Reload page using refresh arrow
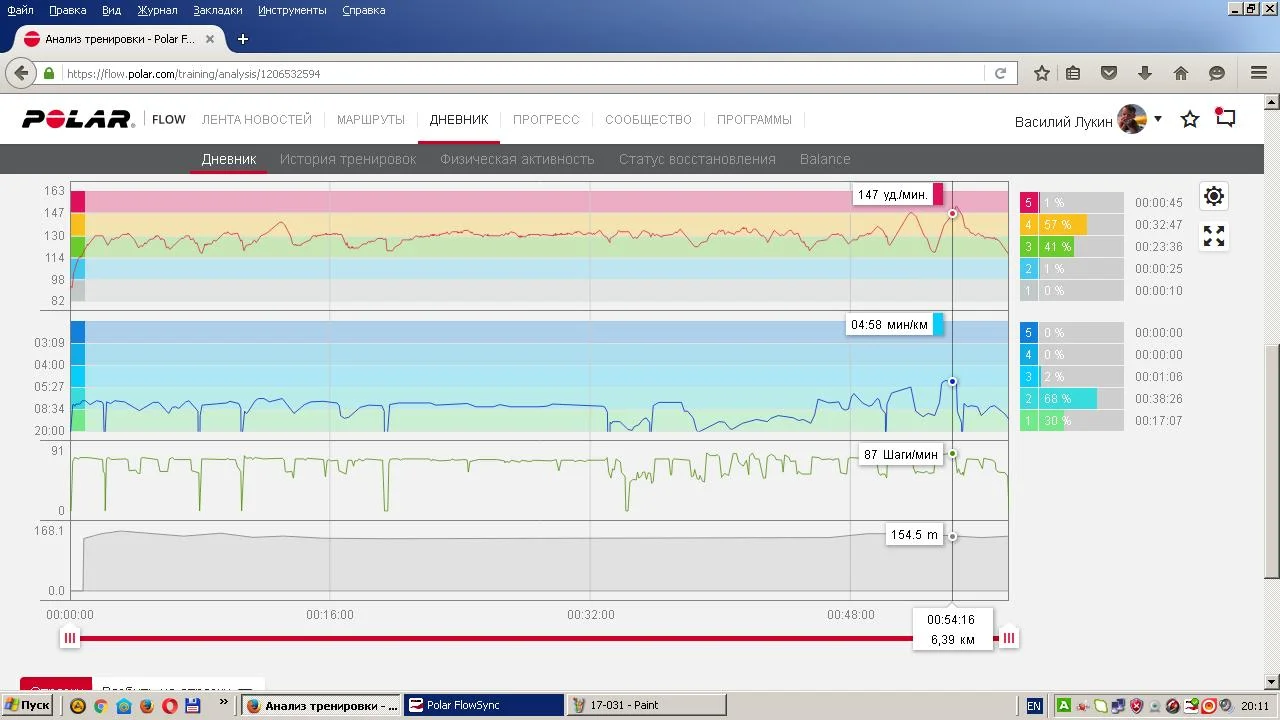This screenshot has width=1280, height=720. click(999, 73)
